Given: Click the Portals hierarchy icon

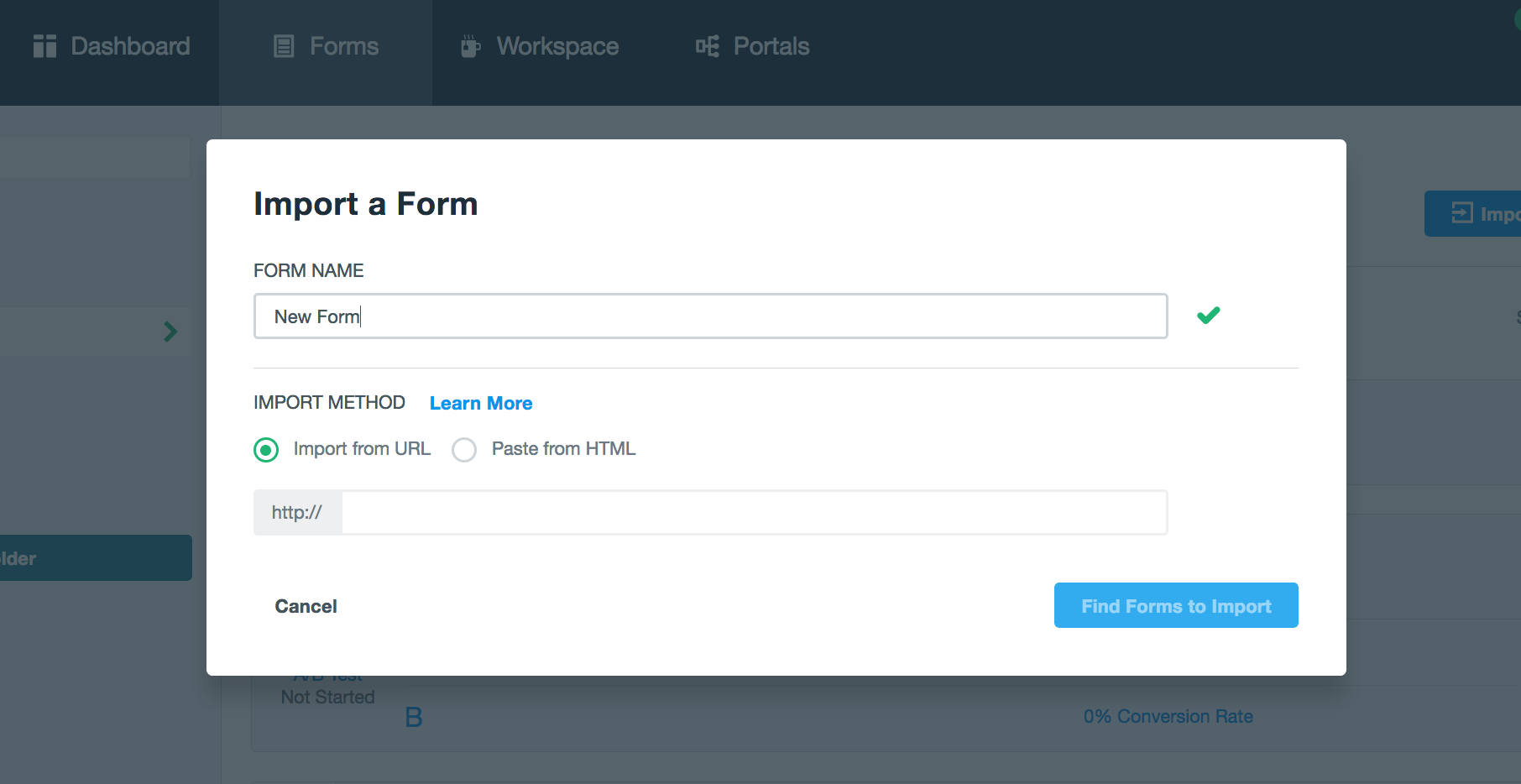Looking at the screenshot, I should pyautogui.click(x=708, y=46).
